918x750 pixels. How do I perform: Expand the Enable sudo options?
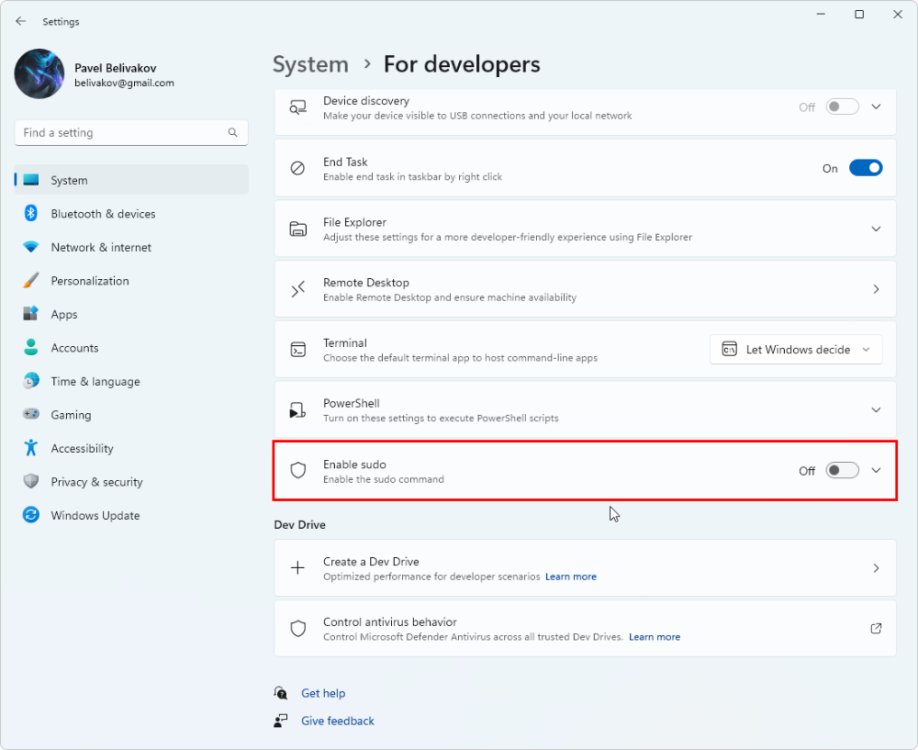click(x=876, y=470)
